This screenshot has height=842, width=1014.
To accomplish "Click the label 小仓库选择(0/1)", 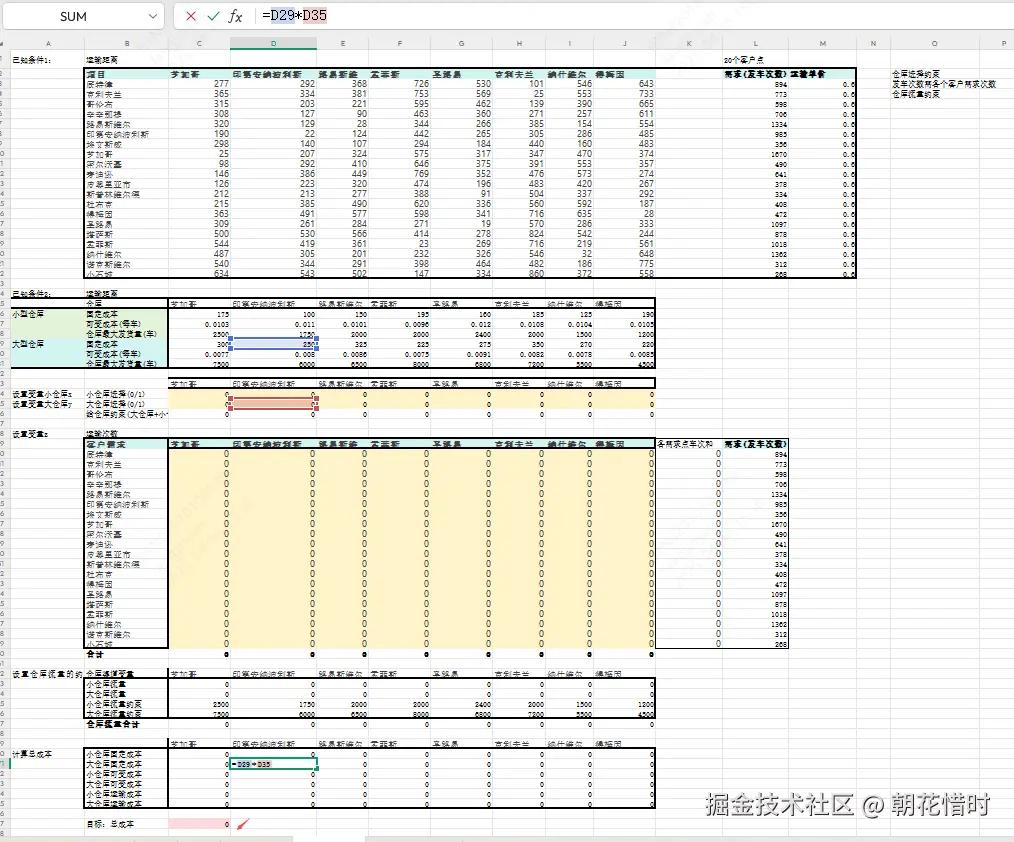I will coord(116,394).
